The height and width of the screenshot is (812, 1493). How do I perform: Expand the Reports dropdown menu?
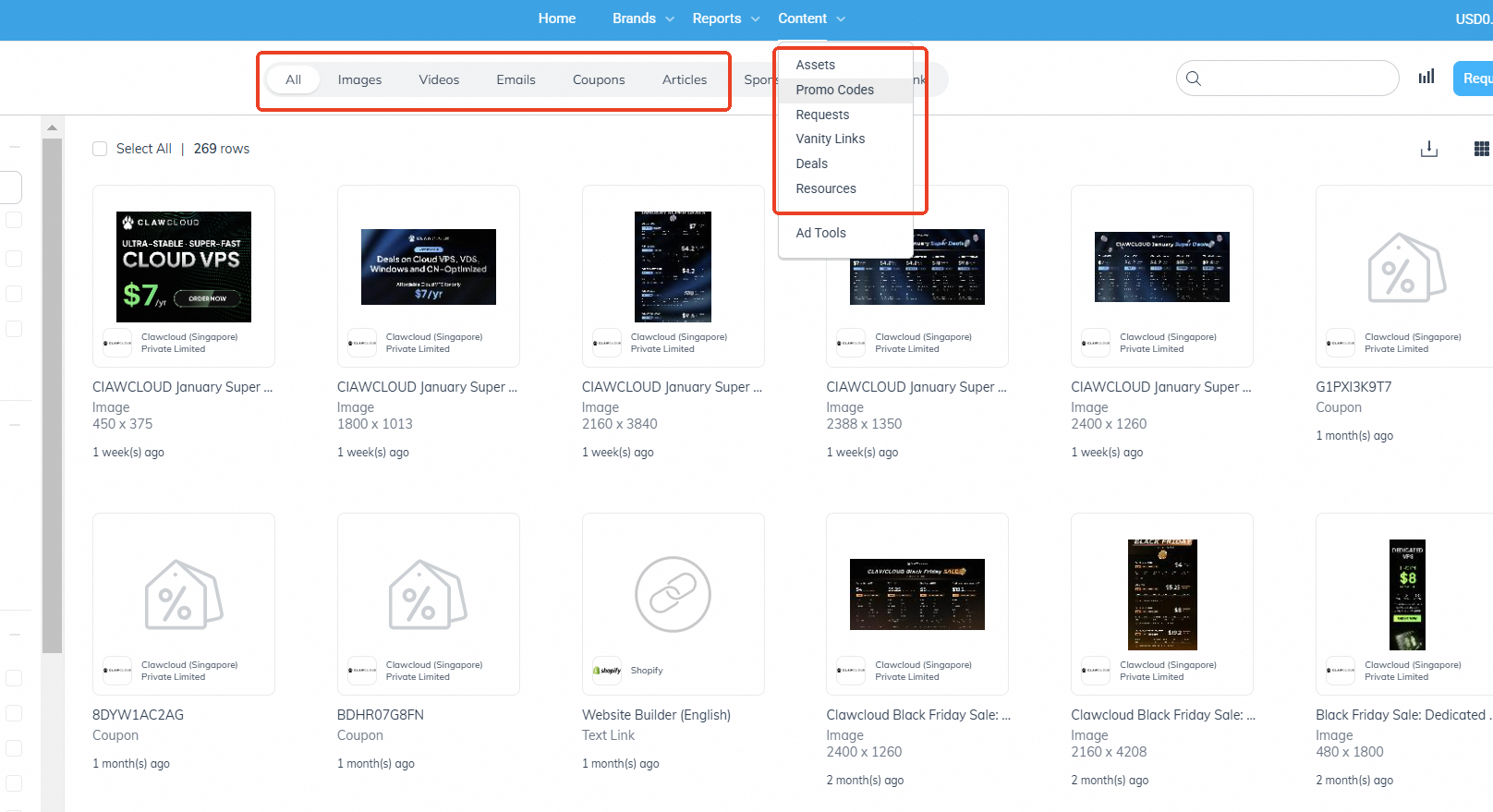coord(725,18)
